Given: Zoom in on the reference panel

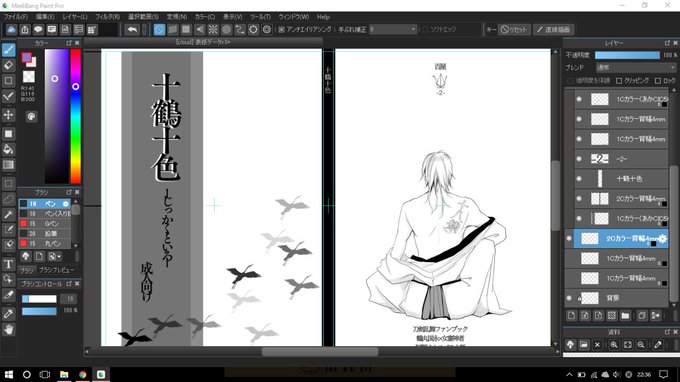Looking at the screenshot, I should (x=614, y=345).
